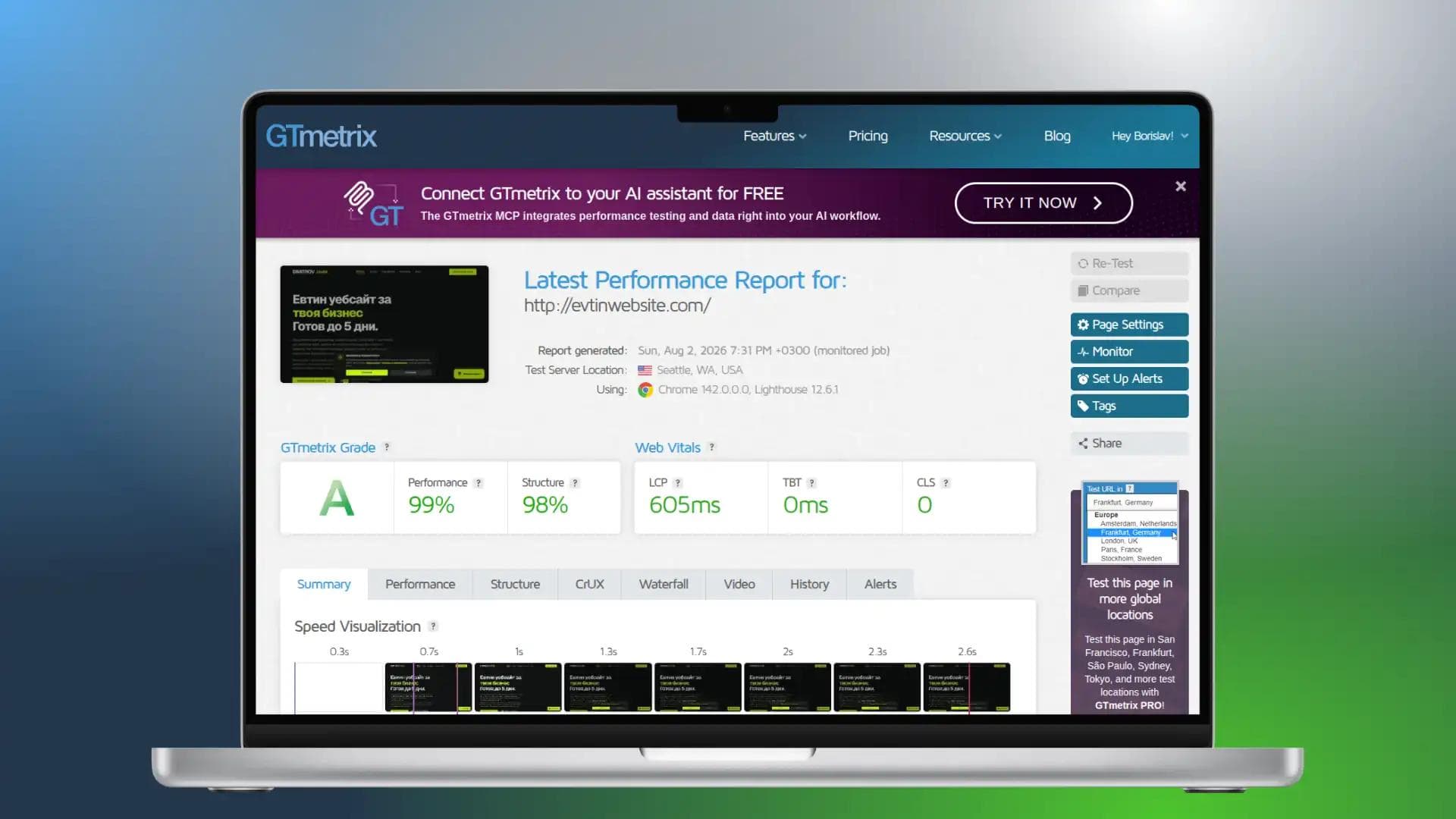
Task: Click the Chrome browser icon
Action: click(x=645, y=390)
